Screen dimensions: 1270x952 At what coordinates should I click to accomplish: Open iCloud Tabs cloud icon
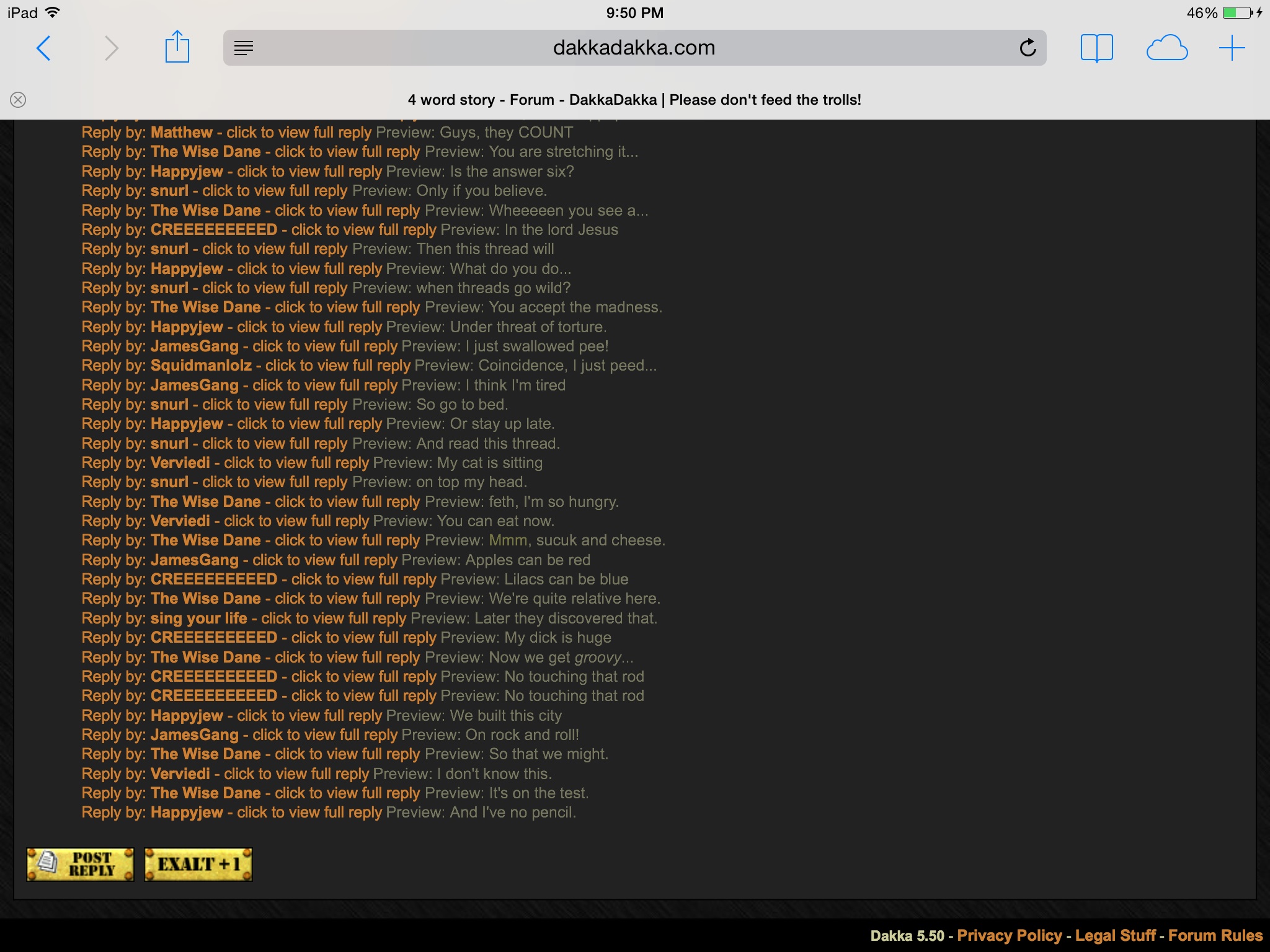(1166, 48)
